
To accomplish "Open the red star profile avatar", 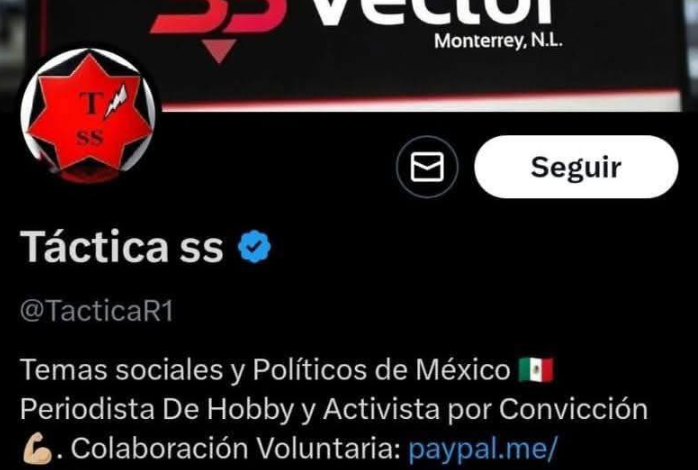I will [x=88, y=115].
